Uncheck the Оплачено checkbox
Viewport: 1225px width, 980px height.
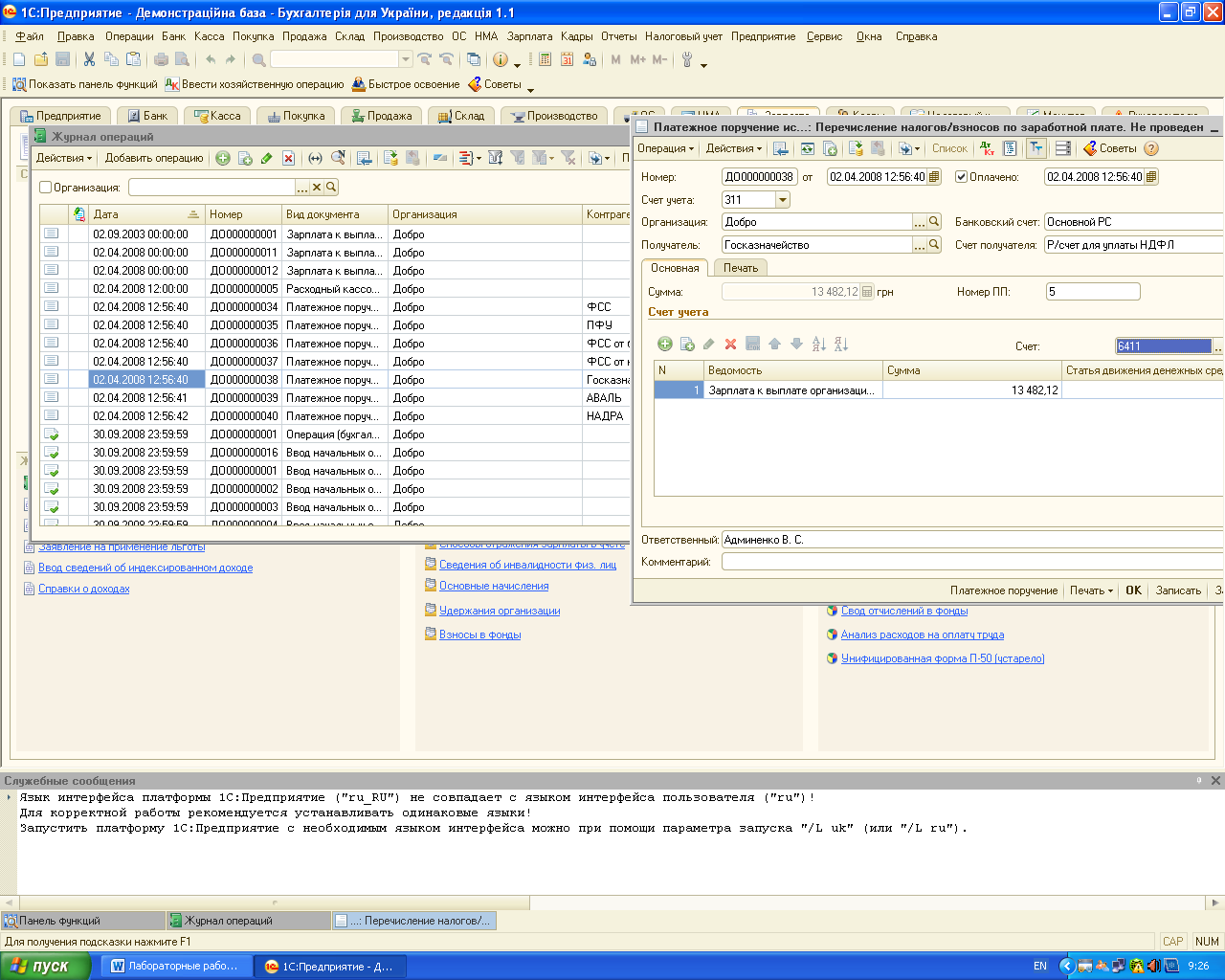pos(962,177)
